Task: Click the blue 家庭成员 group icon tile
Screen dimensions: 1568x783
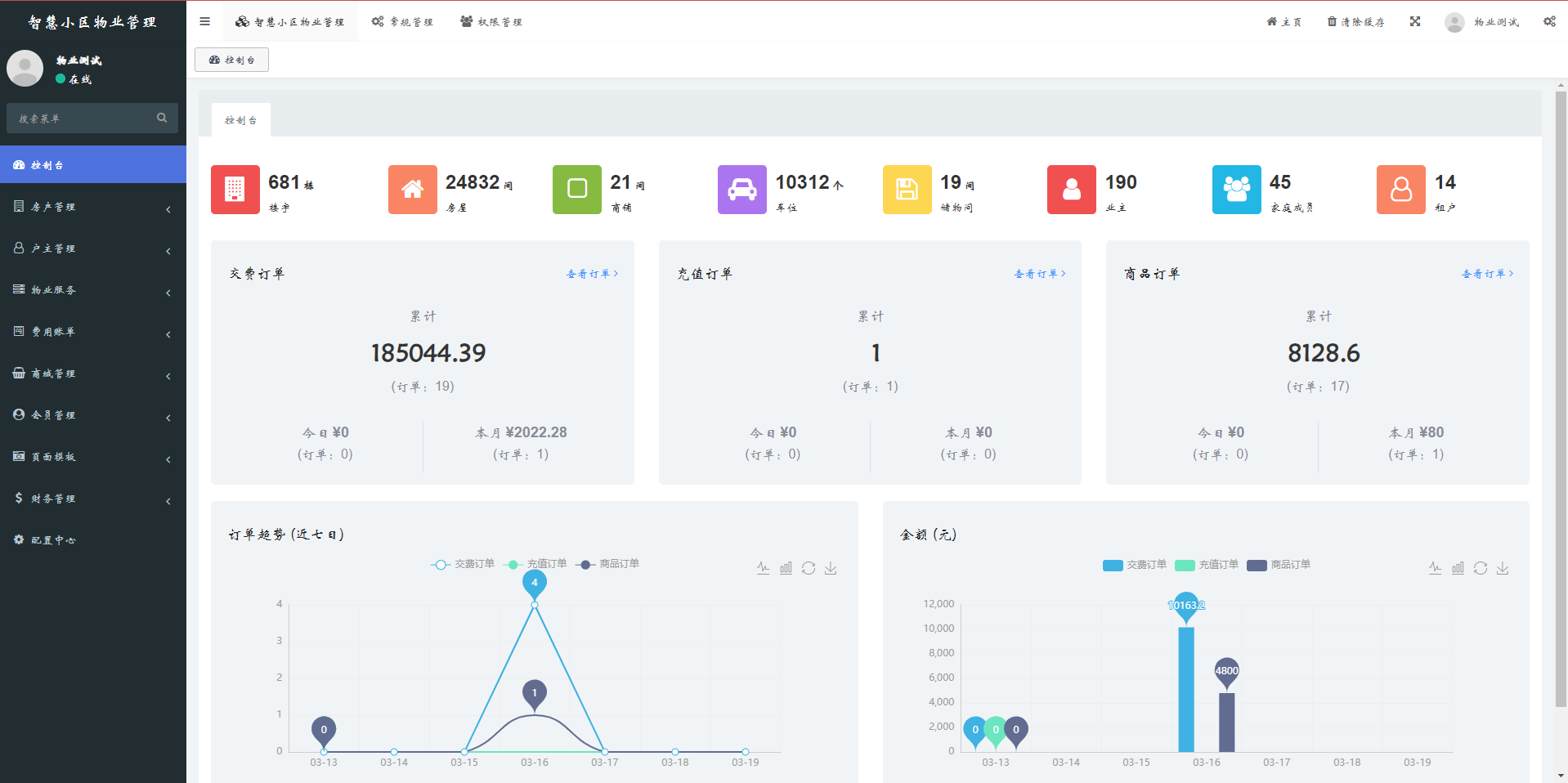Action: pyautogui.click(x=1236, y=190)
